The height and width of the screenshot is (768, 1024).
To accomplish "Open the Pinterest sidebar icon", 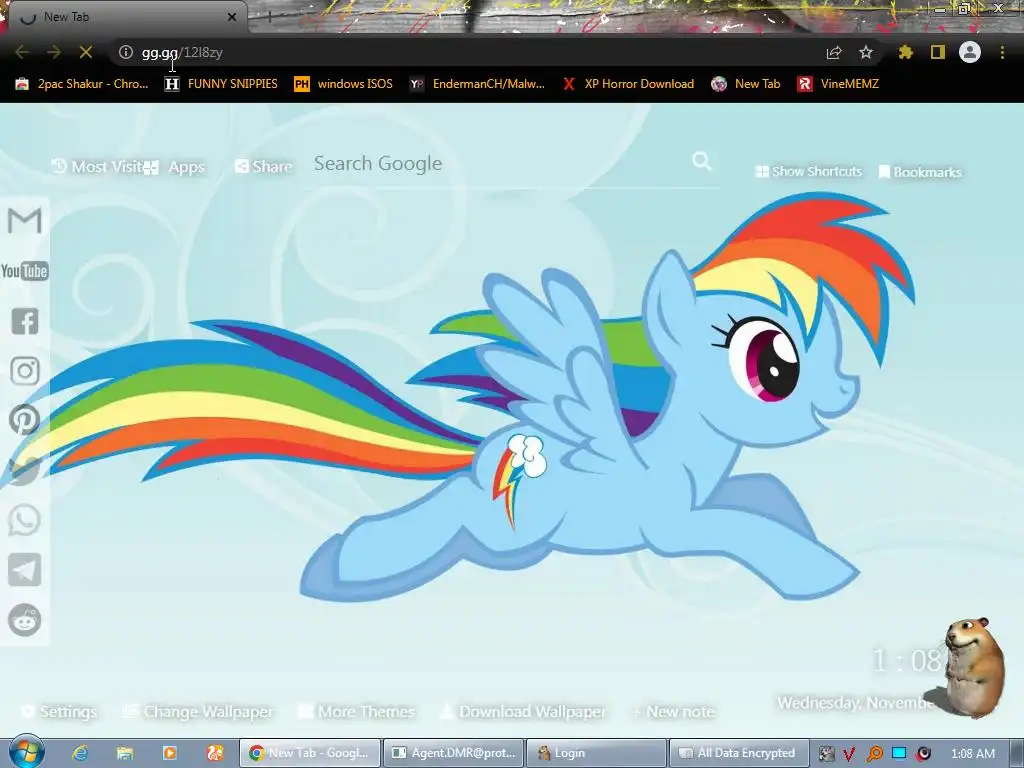I will click(x=25, y=420).
